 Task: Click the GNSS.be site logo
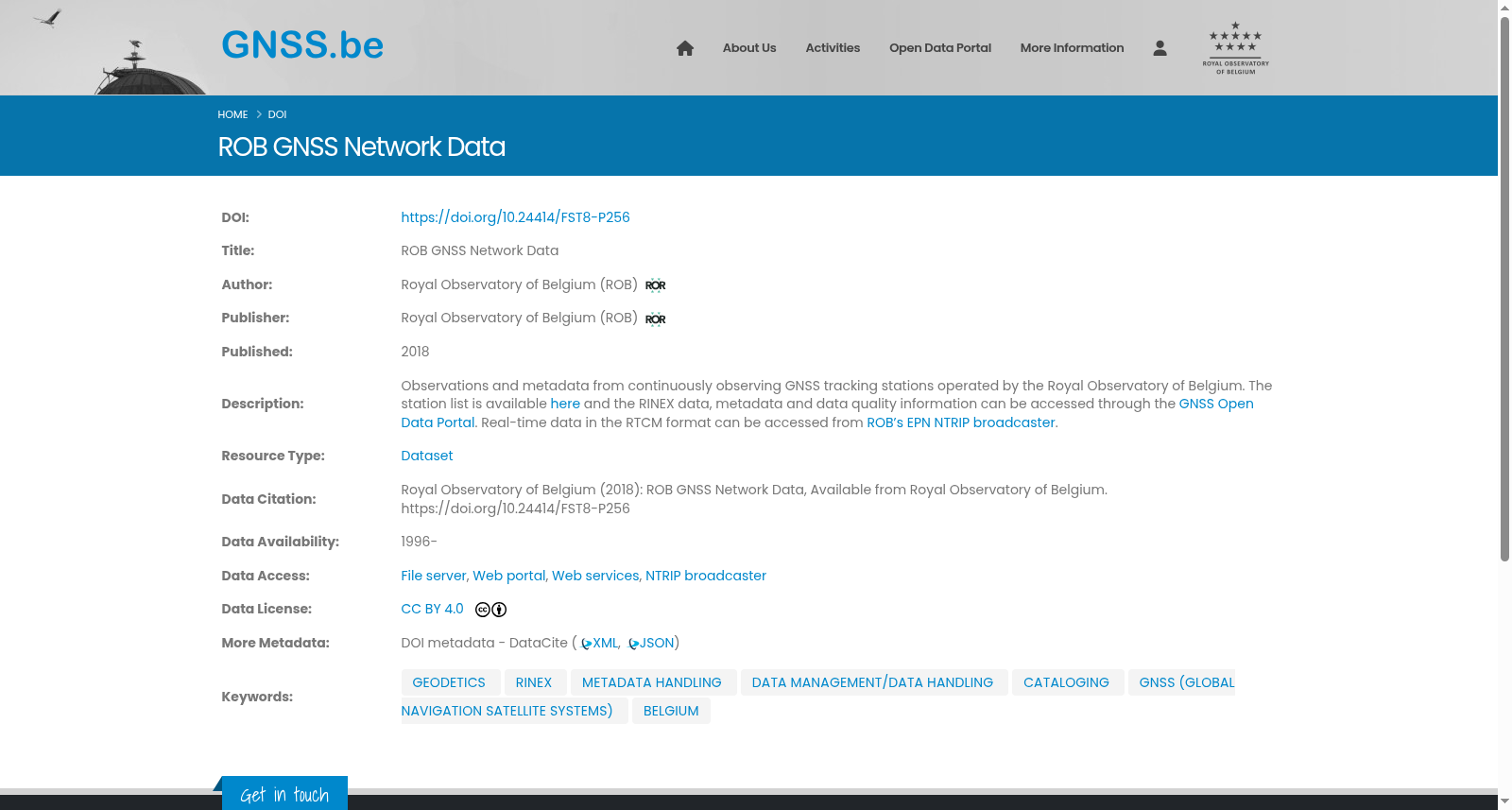tap(302, 45)
